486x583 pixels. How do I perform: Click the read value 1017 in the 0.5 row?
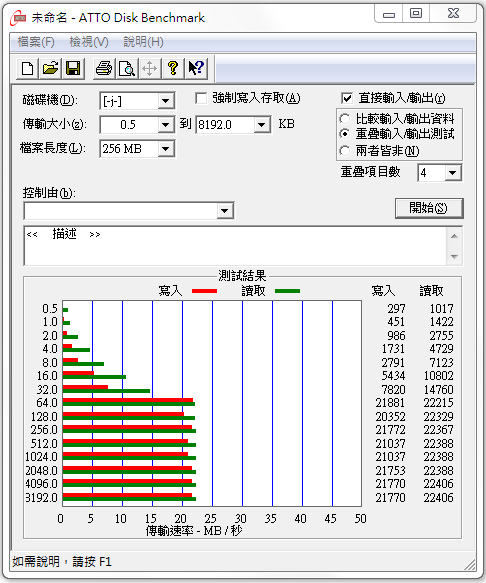tap(441, 309)
